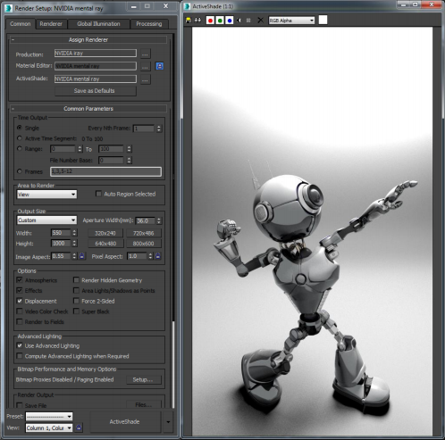Screen dimensions: 445x440
Task: Click the ActiveShade render button
Action: point(125,422)
